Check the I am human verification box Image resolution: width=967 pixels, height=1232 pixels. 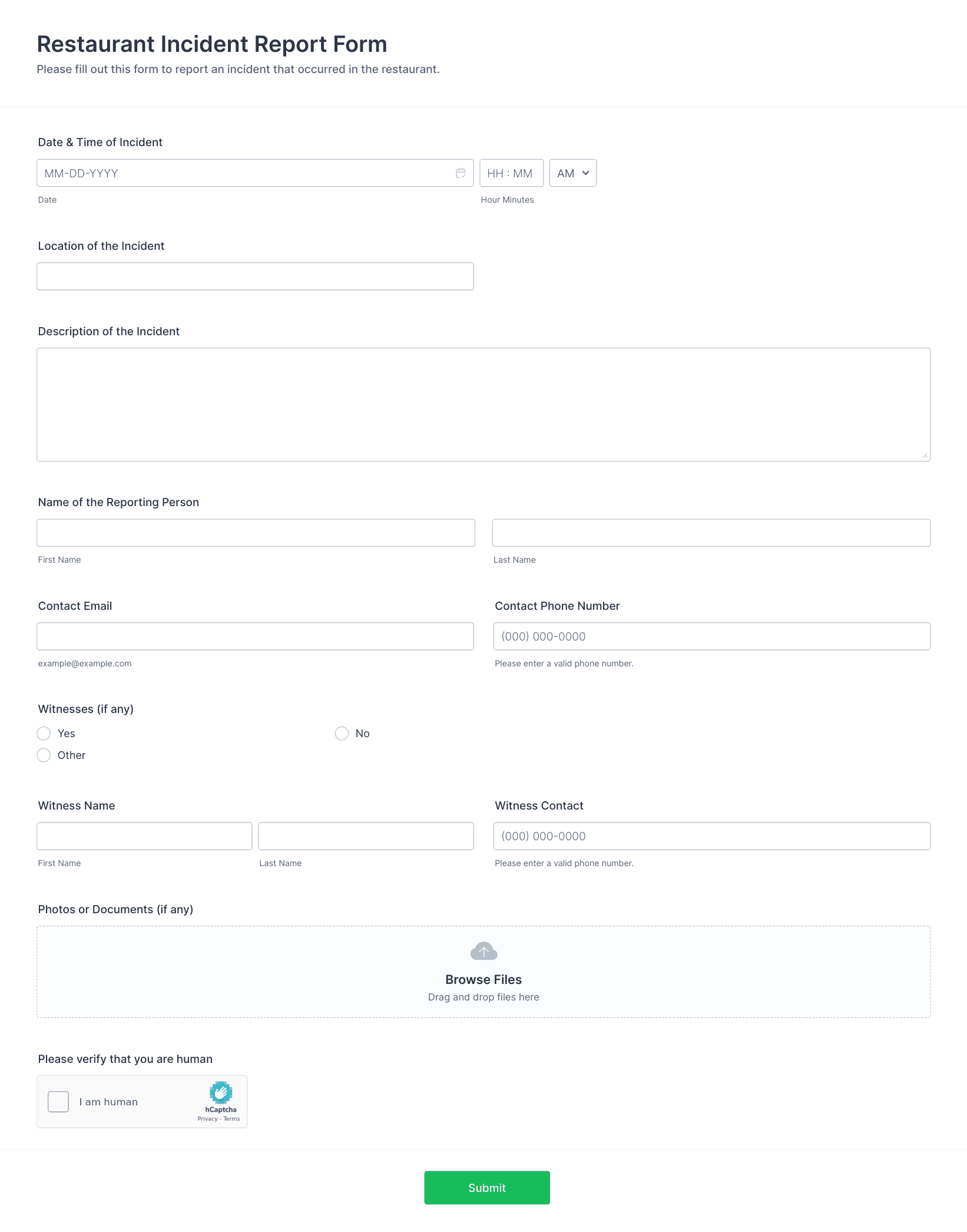58,1101
